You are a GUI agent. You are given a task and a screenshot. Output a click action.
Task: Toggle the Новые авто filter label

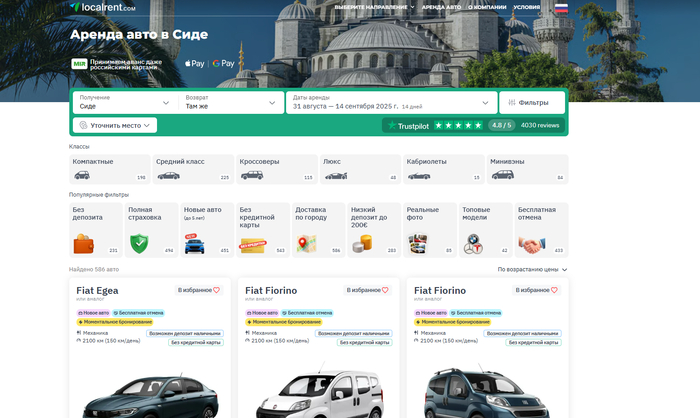click(202, 209)
